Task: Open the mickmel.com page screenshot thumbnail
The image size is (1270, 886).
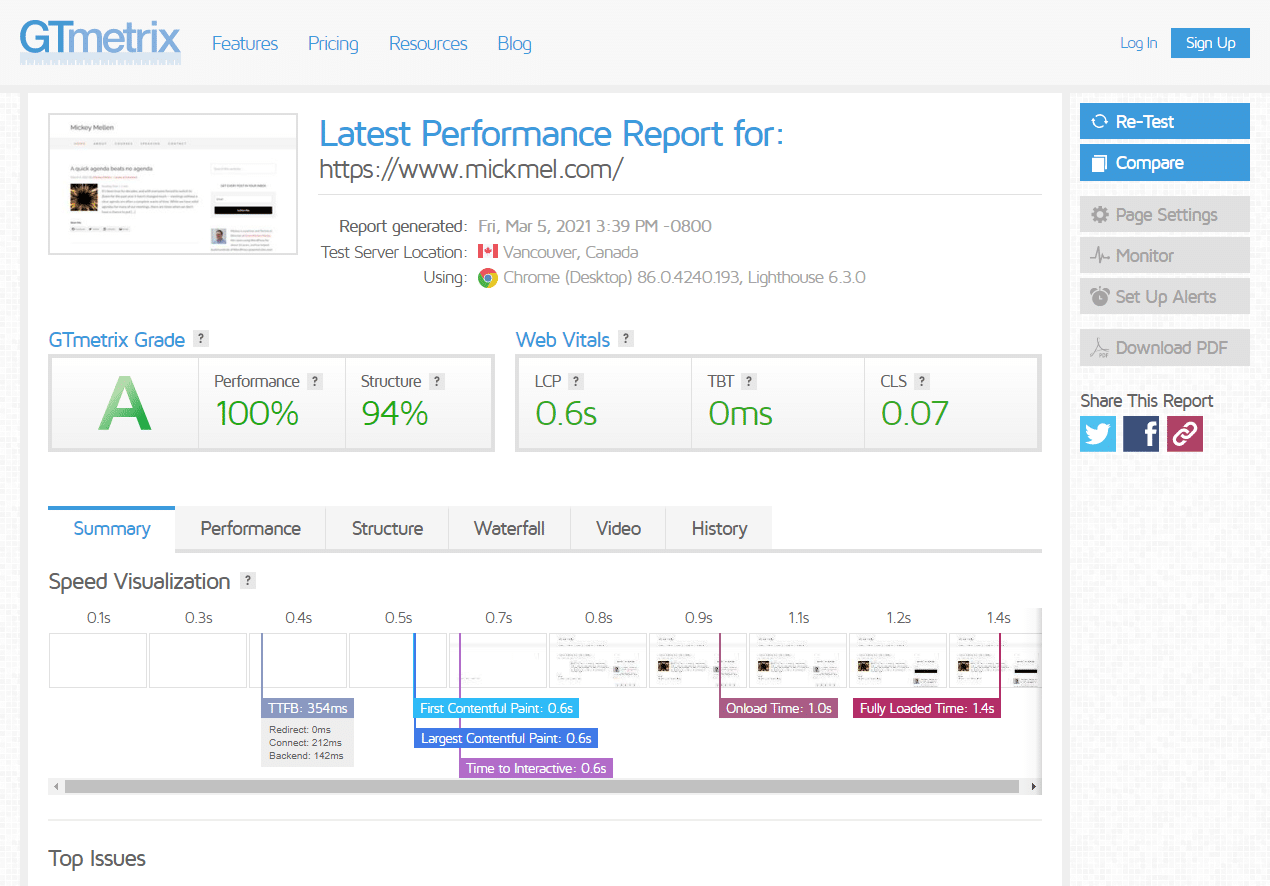Action: click(x=173, y=184)
